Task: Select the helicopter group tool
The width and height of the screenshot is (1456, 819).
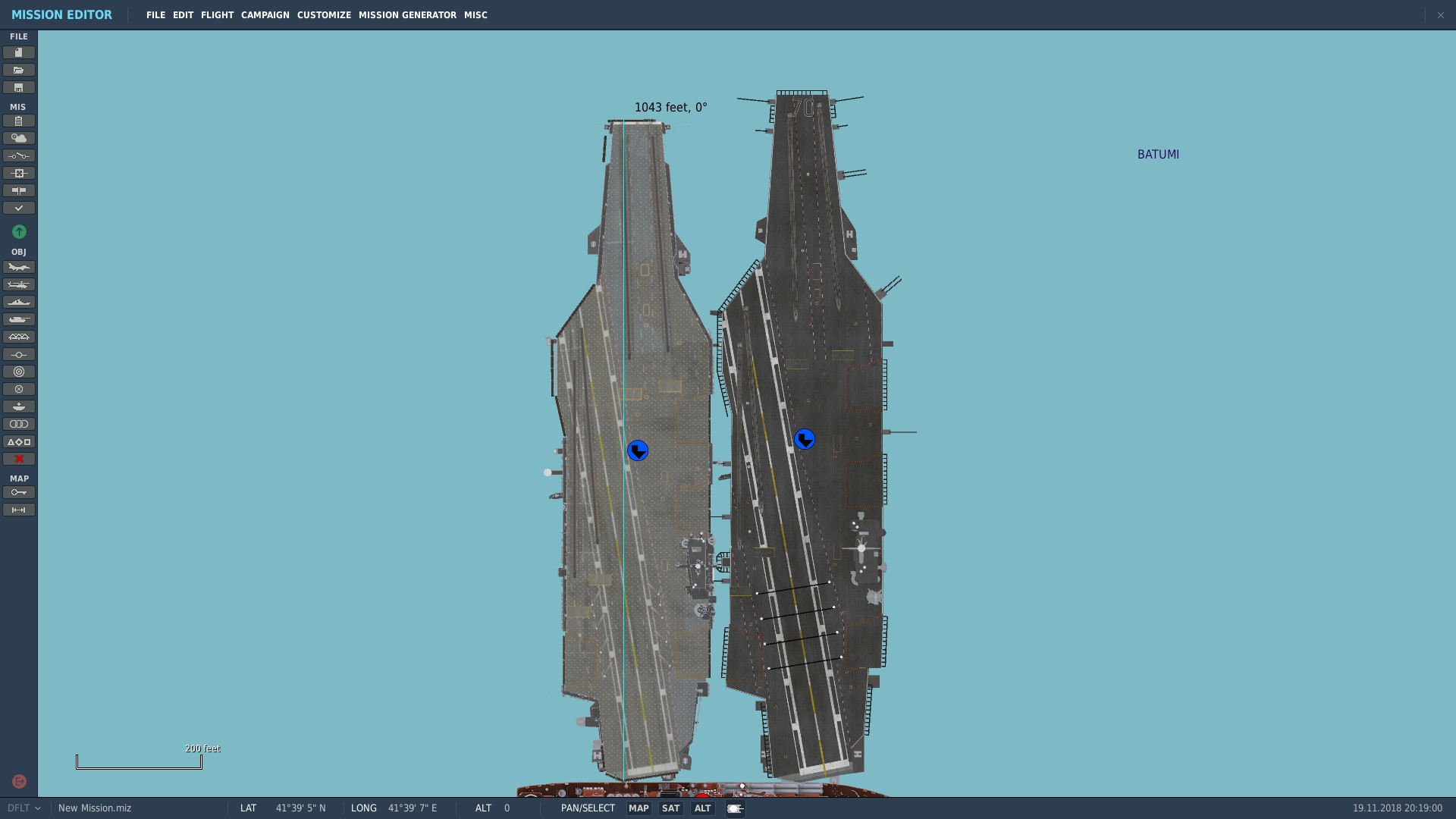Action: click(19, 284)
